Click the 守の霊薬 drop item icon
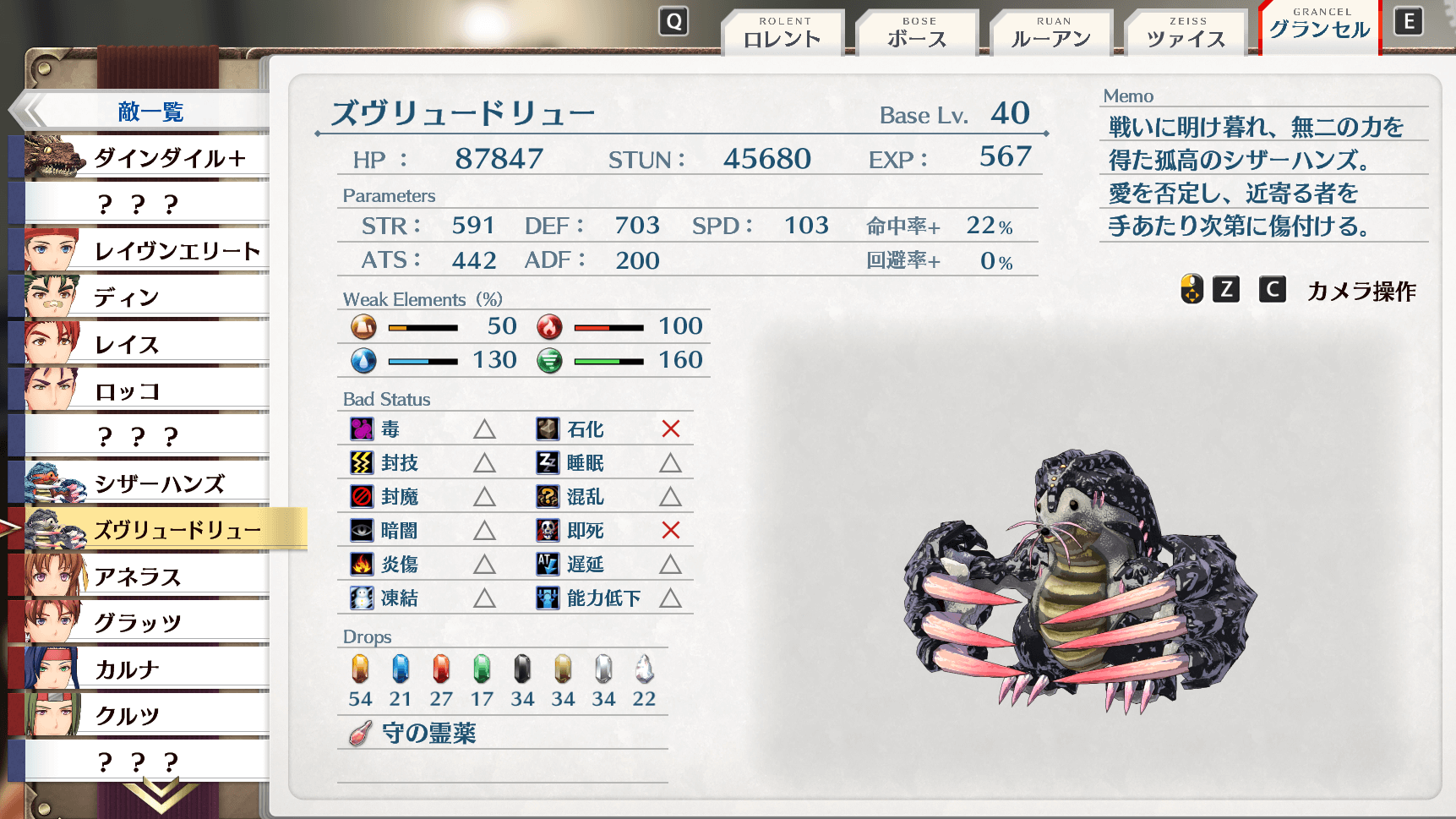This screenshot has height=819, width=1456. (360, 733)
